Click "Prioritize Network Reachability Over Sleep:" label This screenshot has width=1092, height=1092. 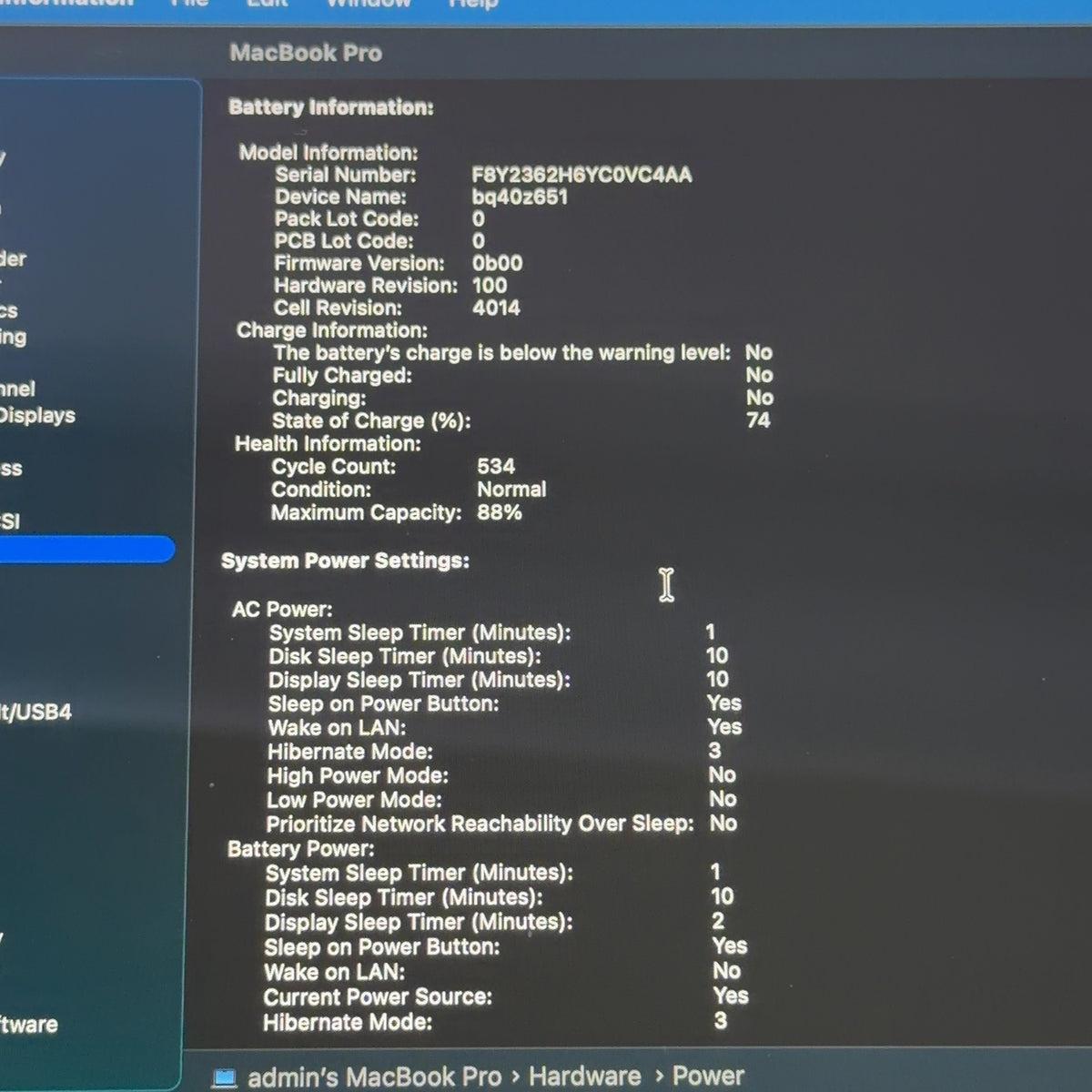[480, 824]
